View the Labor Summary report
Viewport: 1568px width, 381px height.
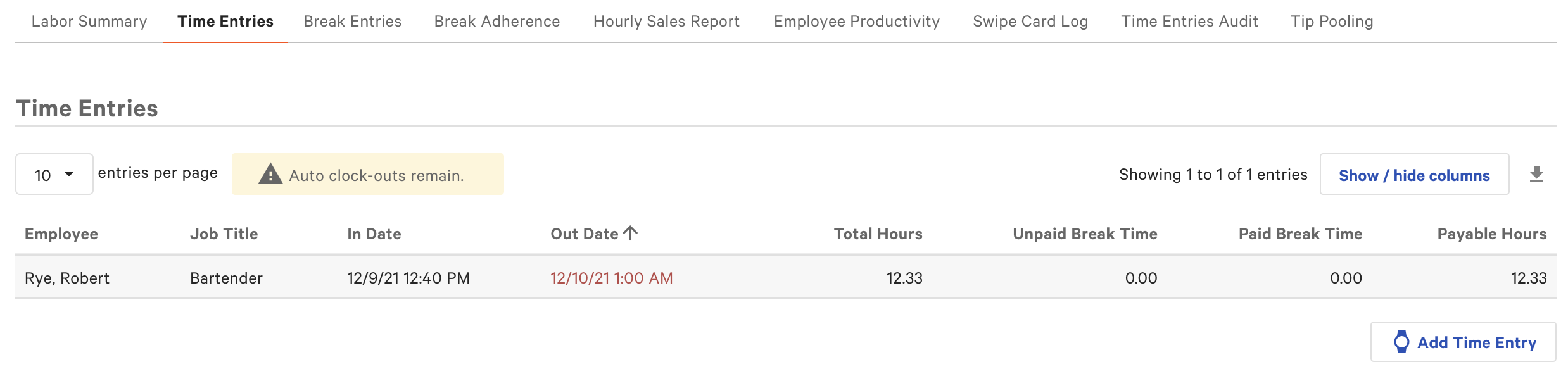click(x=89, y=21)
